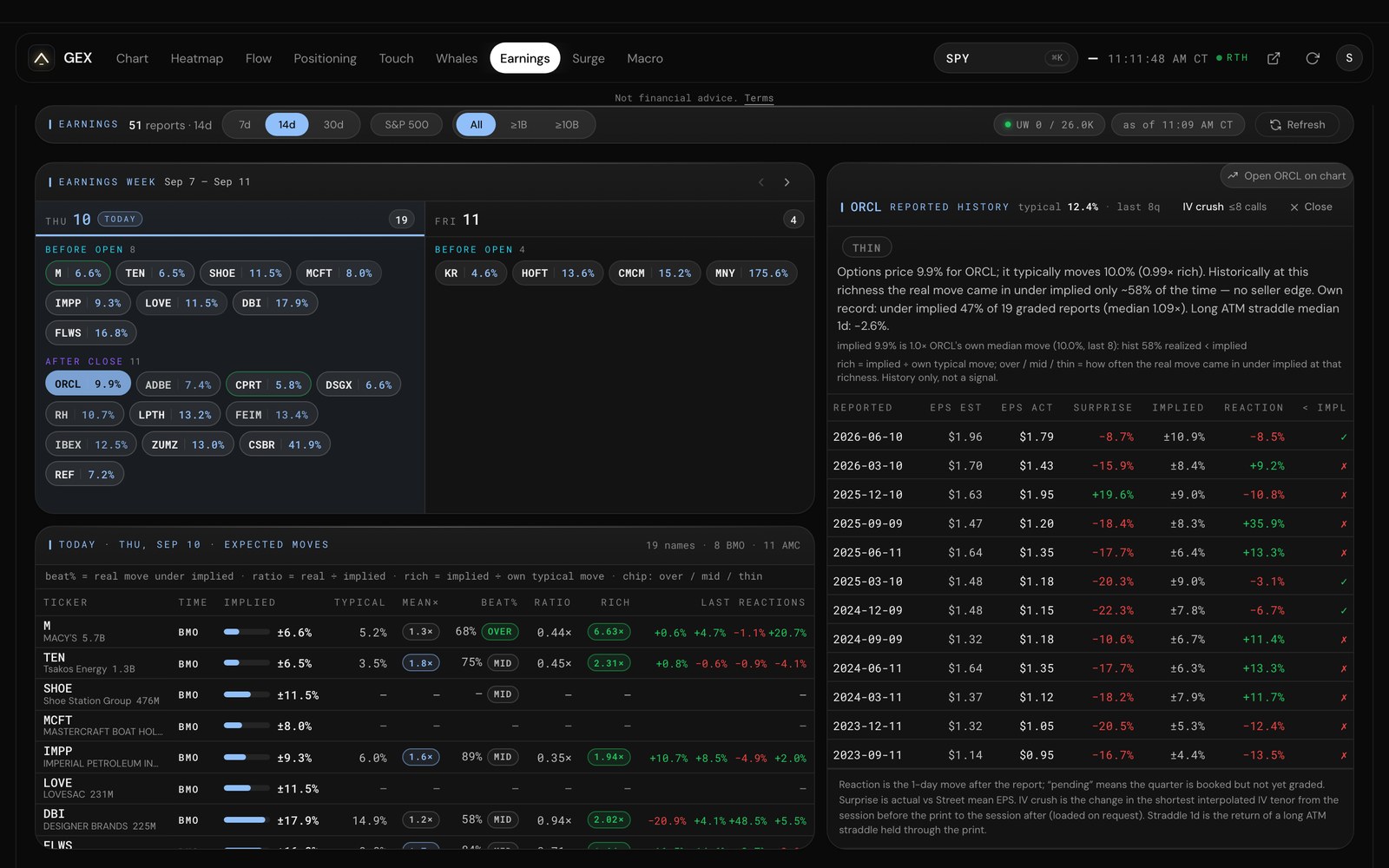Screen dimensions: 1389x868
Task: Select the ORCL 9.9% earnings chip
Action: click(88, 384)
